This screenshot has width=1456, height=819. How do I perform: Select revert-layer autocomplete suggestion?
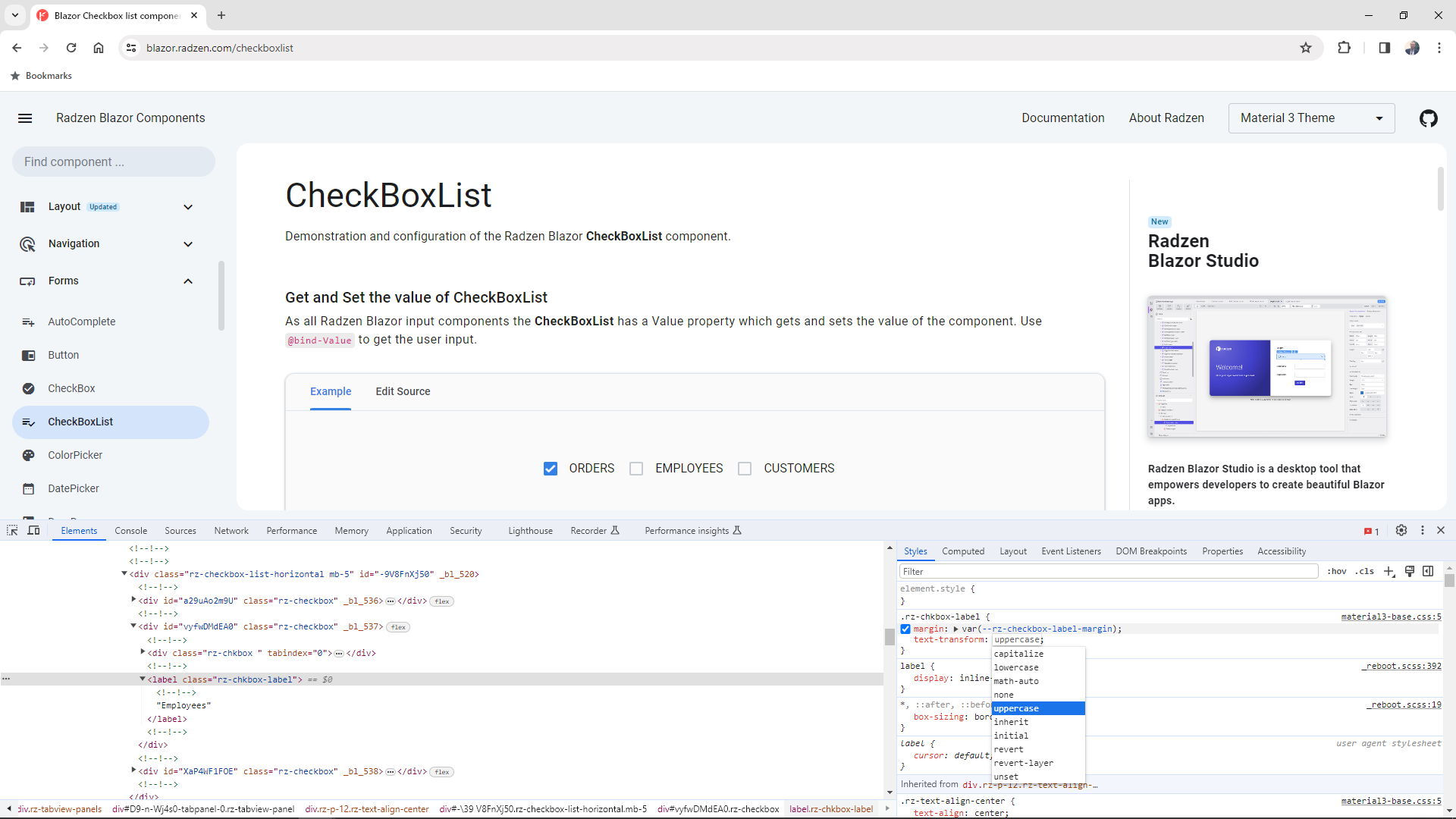[1038, 763]
